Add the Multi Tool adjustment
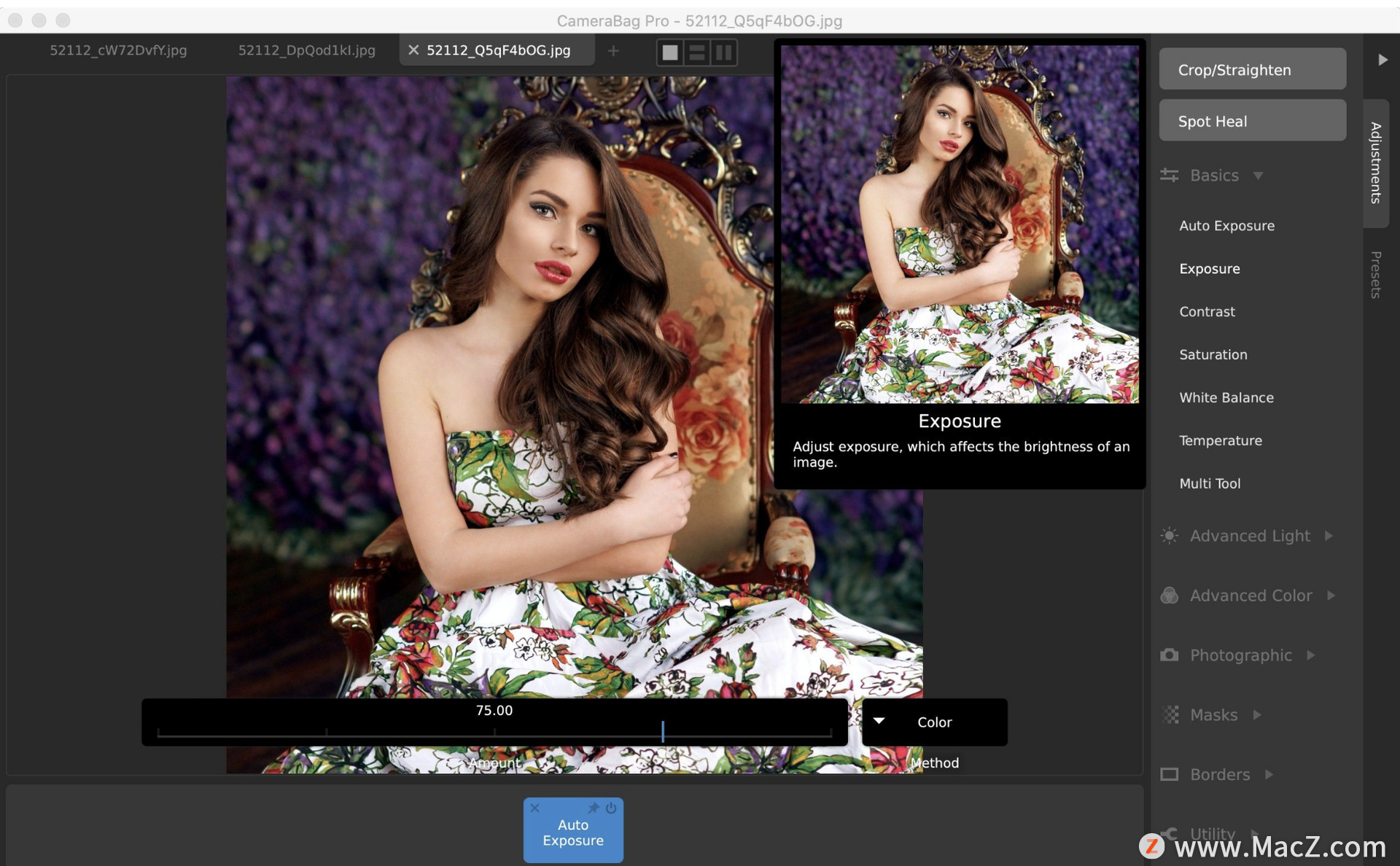 [x=1210, y=484]
